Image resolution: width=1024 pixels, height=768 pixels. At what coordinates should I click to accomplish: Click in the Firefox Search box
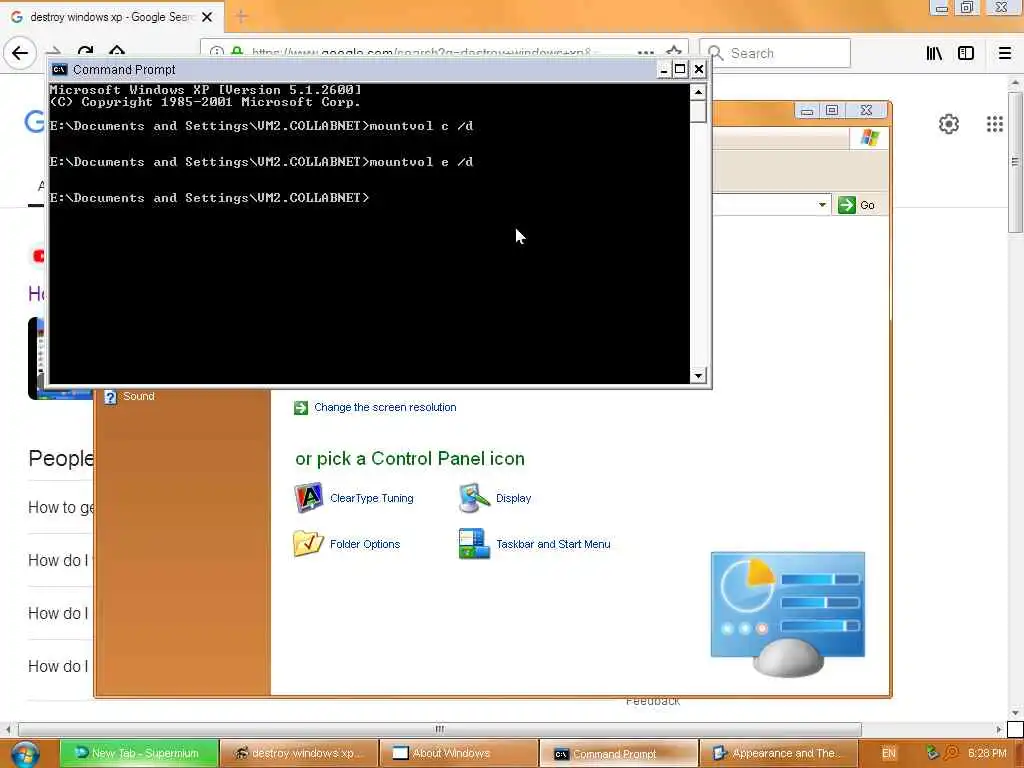(x=775, y=53)
